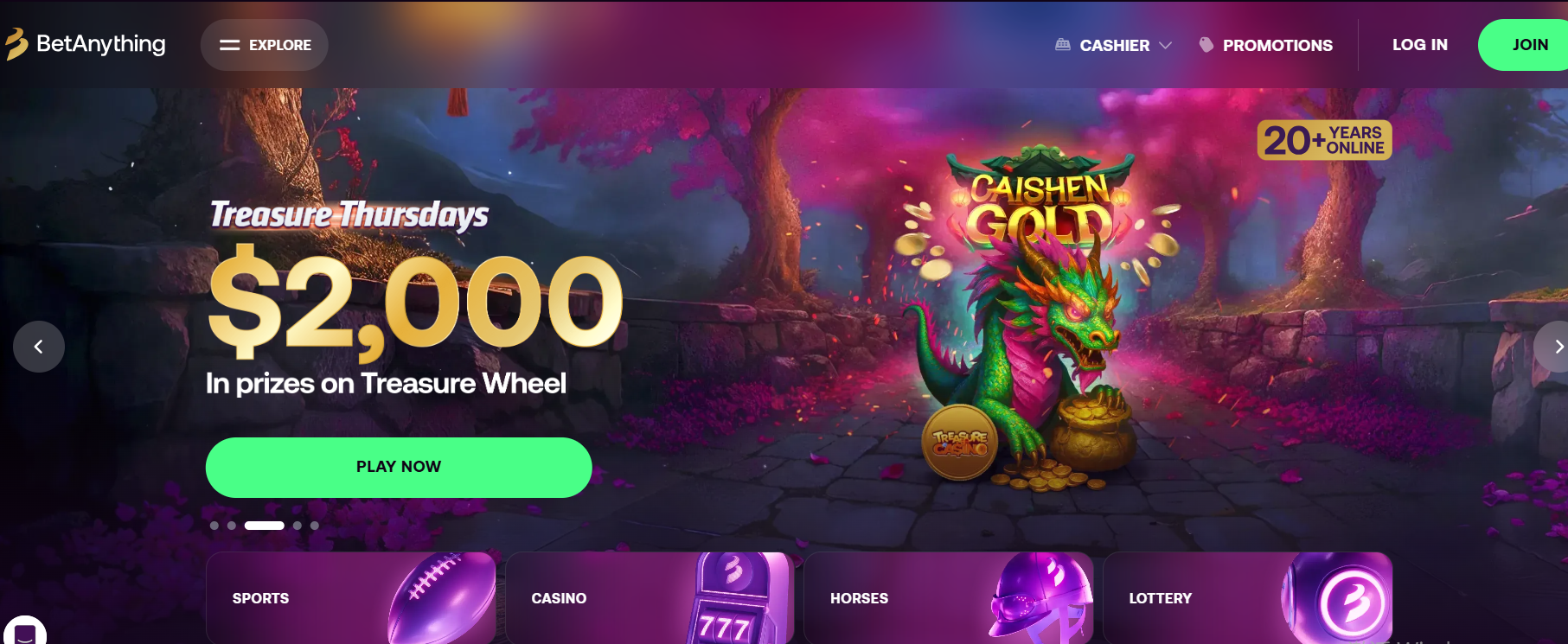Click the promotions tag icon

[x=1206, y=45]
